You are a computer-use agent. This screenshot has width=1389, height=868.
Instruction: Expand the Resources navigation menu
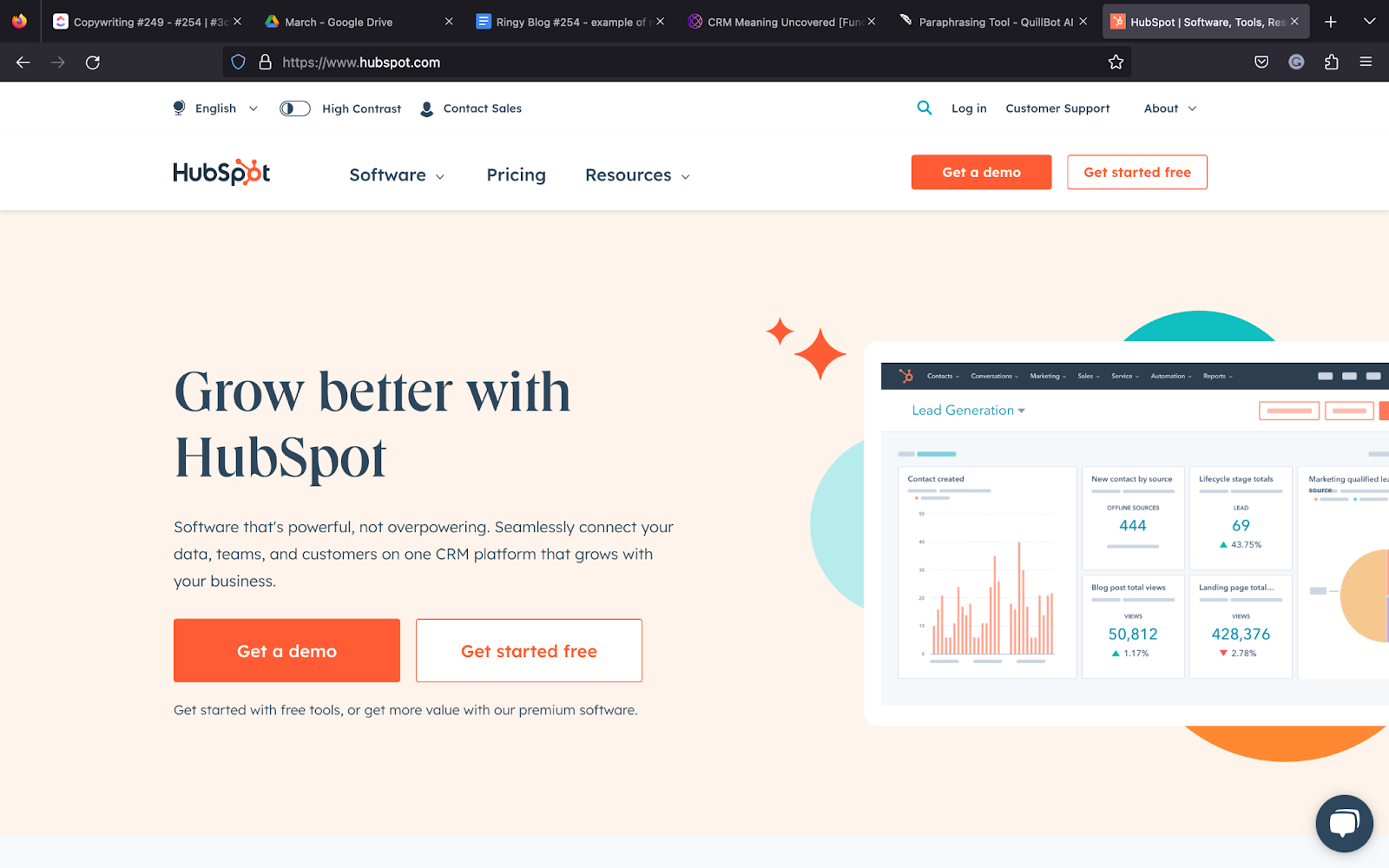[x=637, y=175]
